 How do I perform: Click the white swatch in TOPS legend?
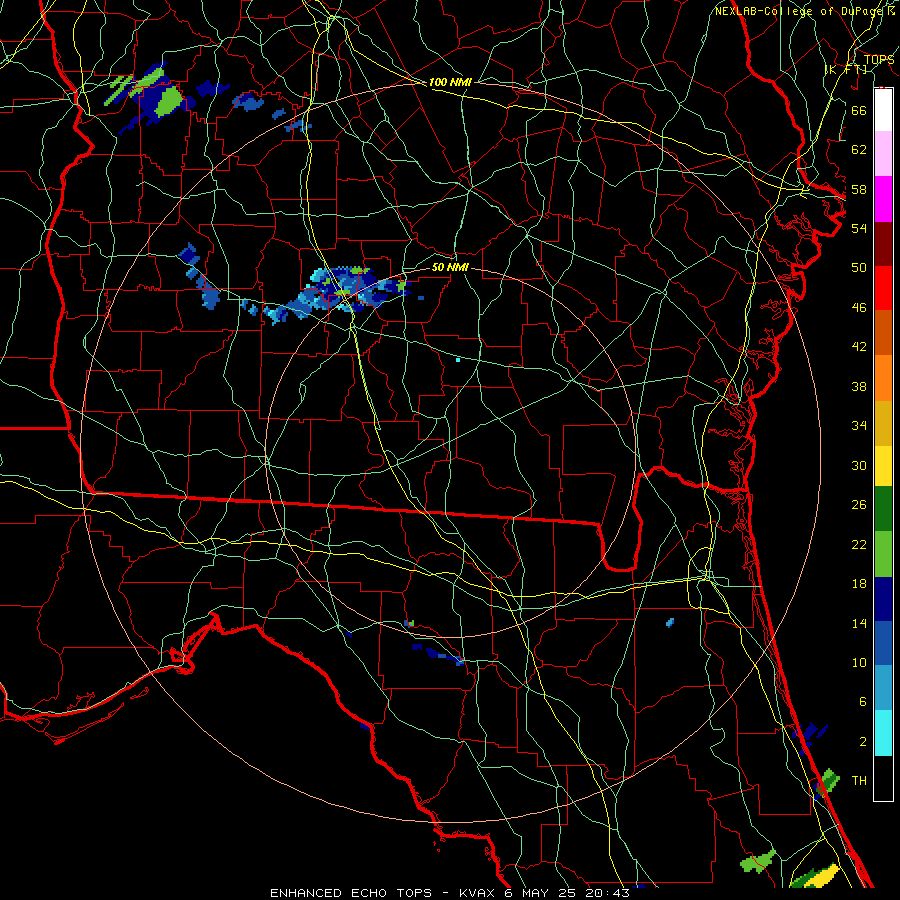883,110
